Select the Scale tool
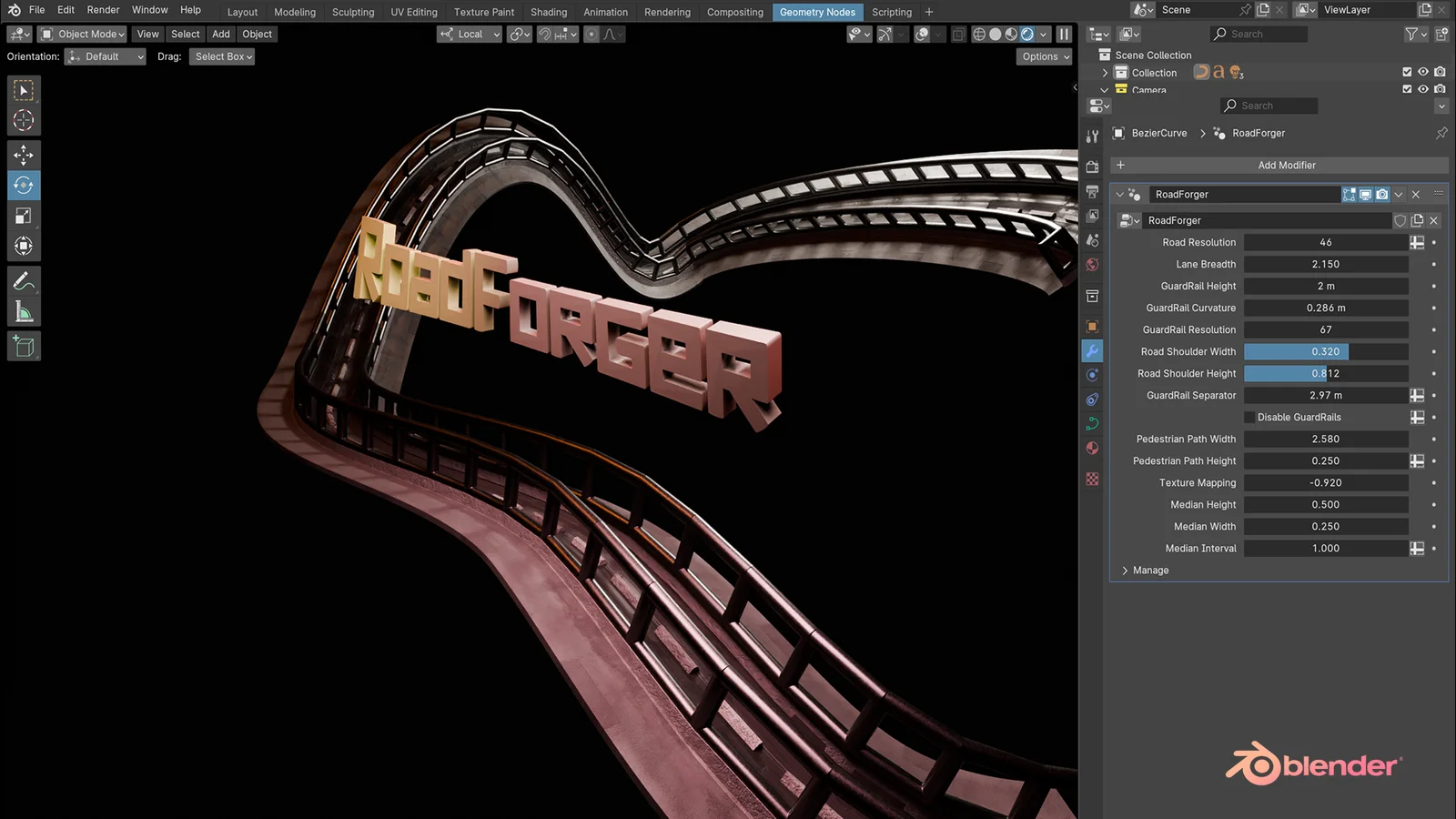This screenshot has width=1456, height=819. 23,216
